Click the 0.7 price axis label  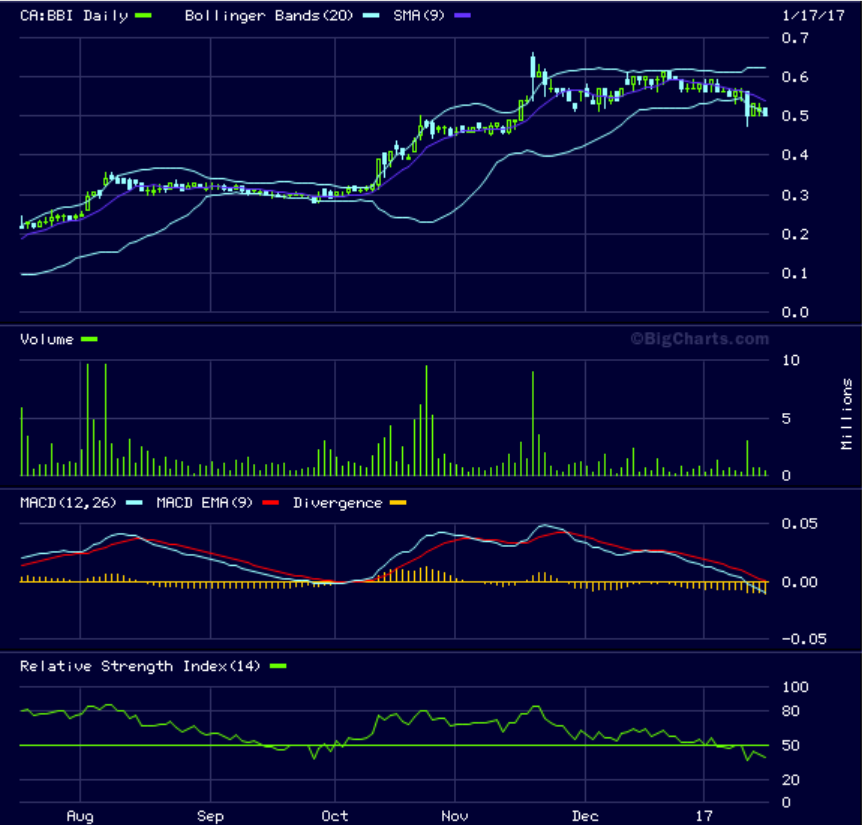(x=795, y=38)
